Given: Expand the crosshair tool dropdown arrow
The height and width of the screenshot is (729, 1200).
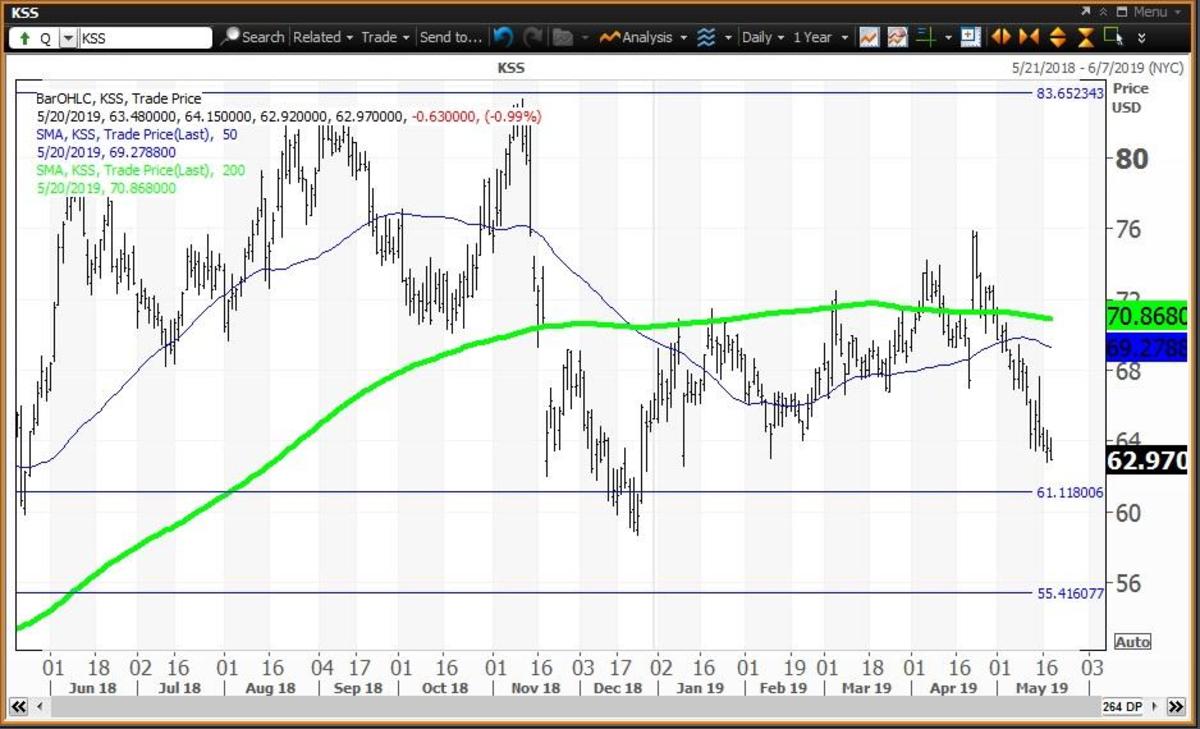Looking at the screenshot, I should coord(946,38).
